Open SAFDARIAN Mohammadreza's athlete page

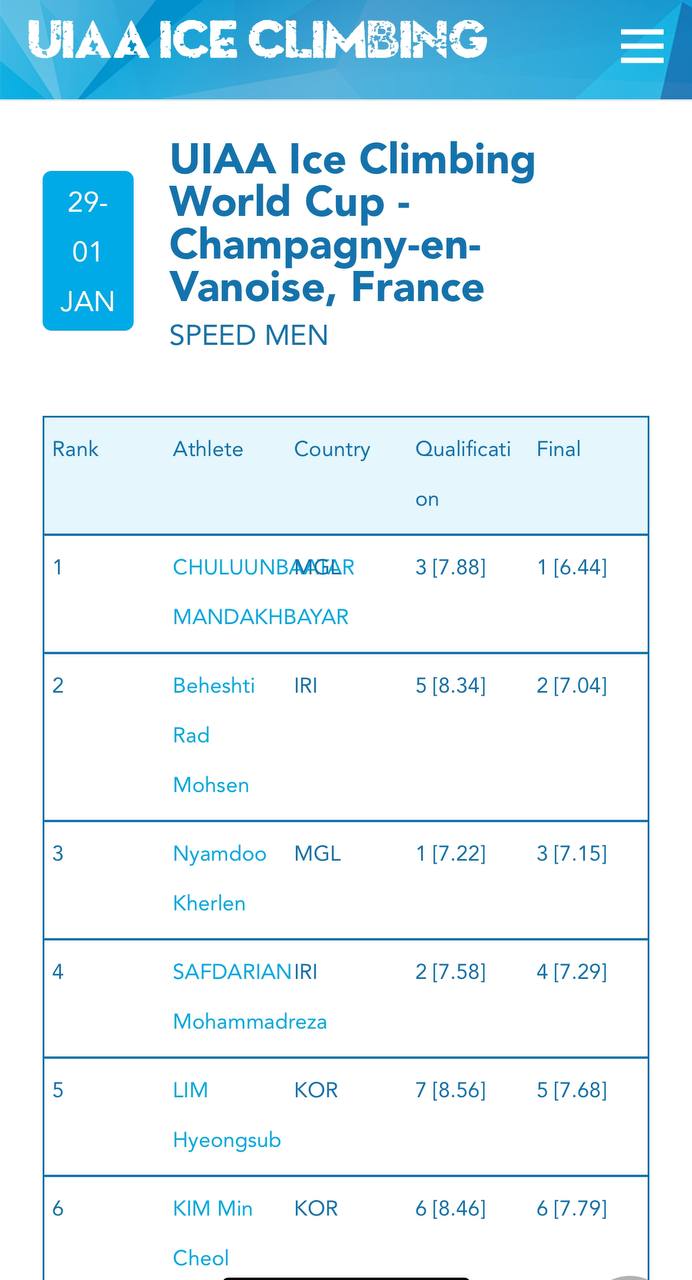249,996
